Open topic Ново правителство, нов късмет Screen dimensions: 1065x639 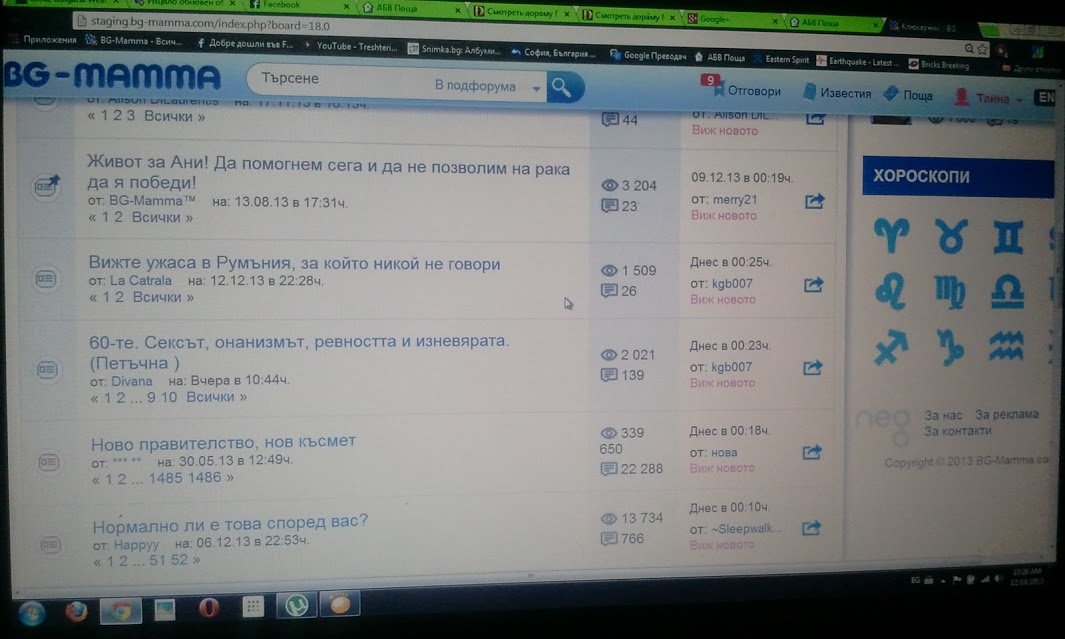pyautogui.click(x=223, y=443)
